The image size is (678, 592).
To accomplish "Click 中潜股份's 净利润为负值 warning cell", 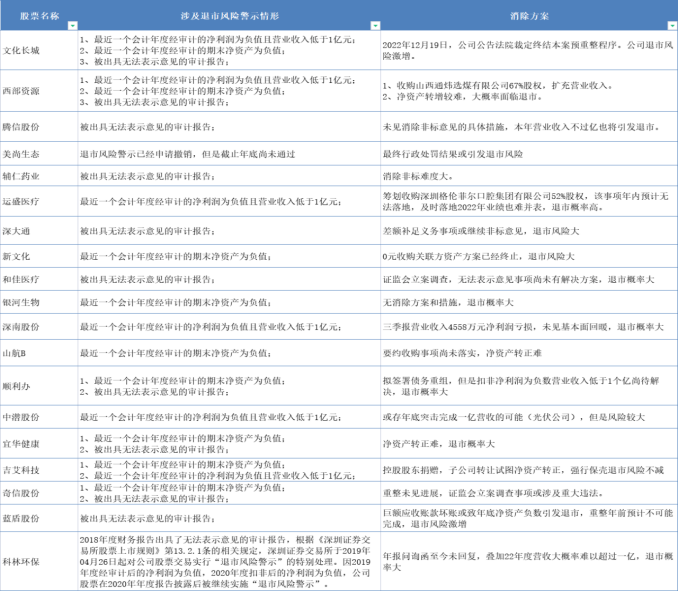I will pyautogui.click(x=229, y=417).
